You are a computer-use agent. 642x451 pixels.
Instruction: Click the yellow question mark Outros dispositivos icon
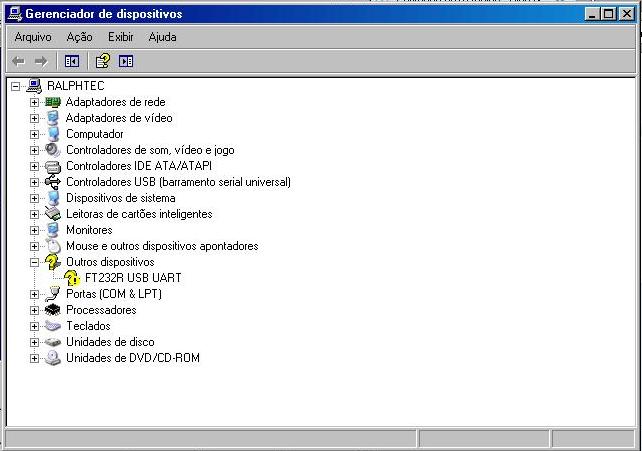53,262
